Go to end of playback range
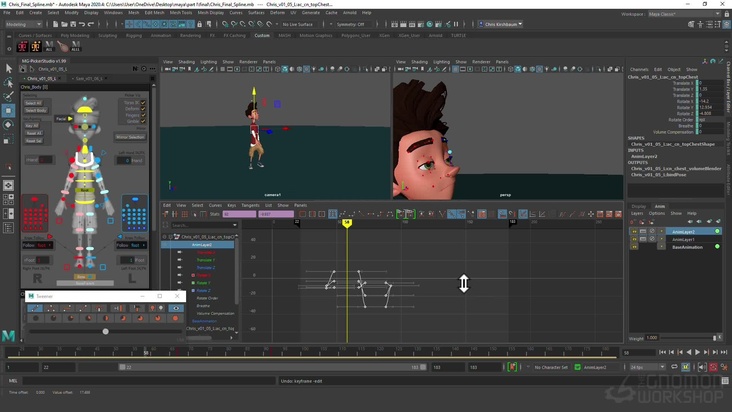 (724, 352)
